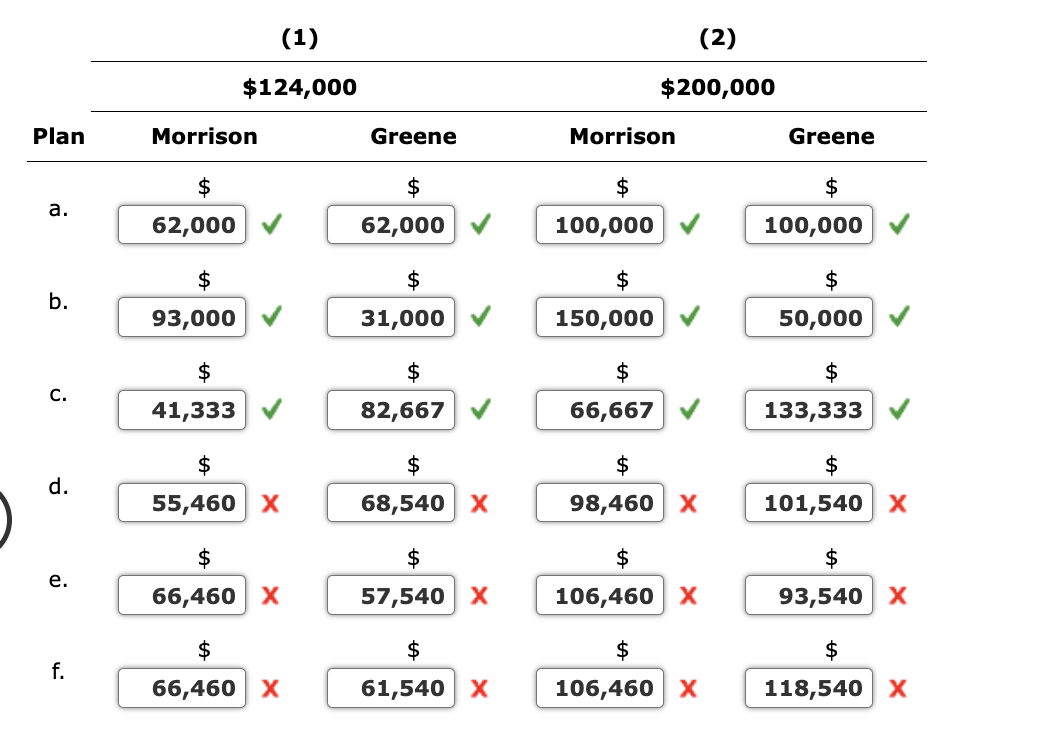Select the input field showing 62,000 under Greene
The height and width of the screenshot is (732, 1064).
click(x=391, y=224)
